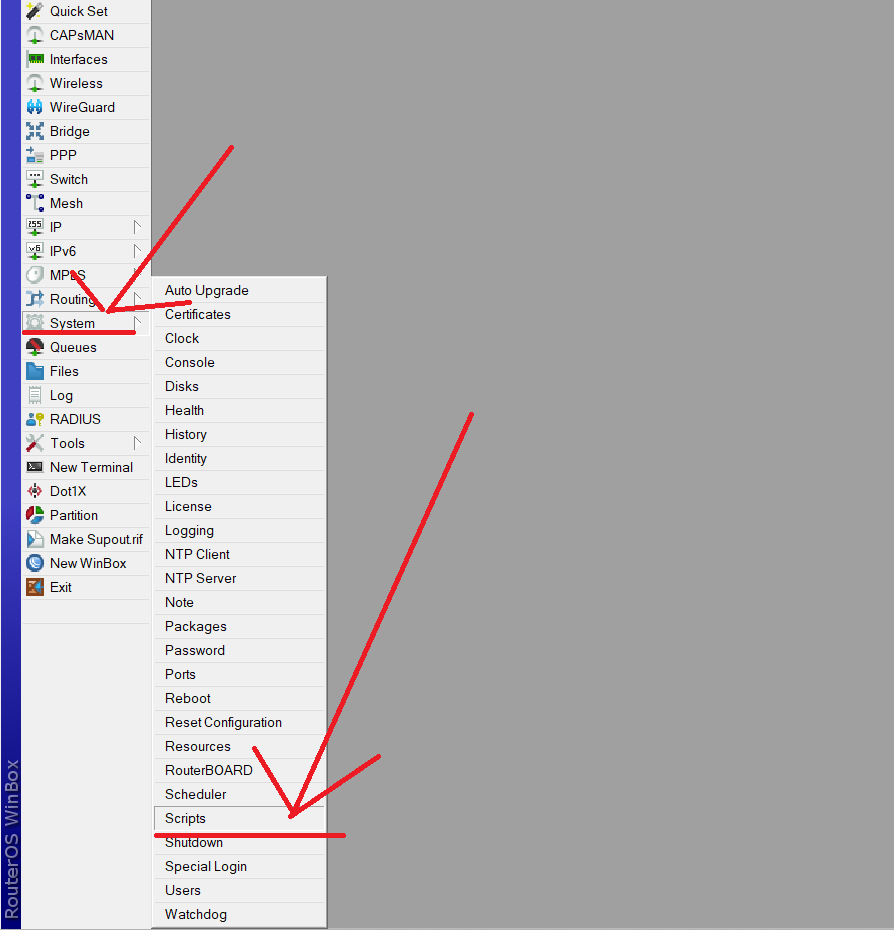Click the Wireless antenna icon

(35, 83)
